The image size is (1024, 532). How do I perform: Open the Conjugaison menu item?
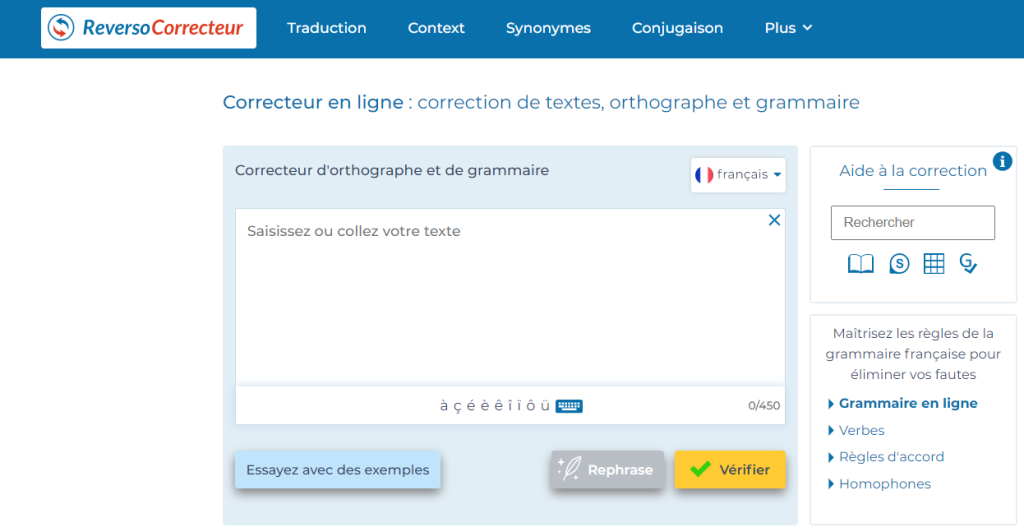tap(677, 28)
